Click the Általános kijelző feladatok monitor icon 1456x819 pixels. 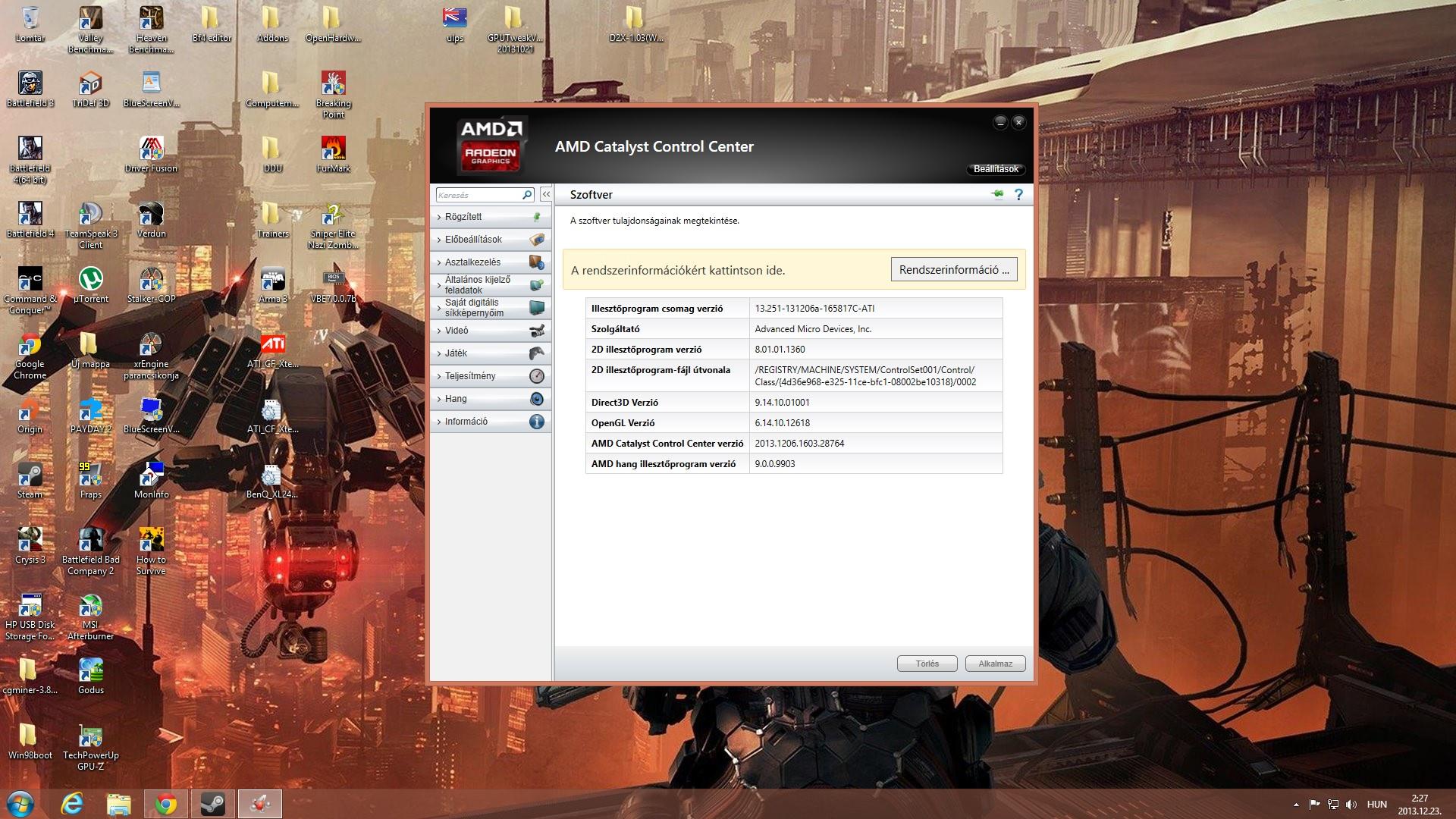point(537,285)
